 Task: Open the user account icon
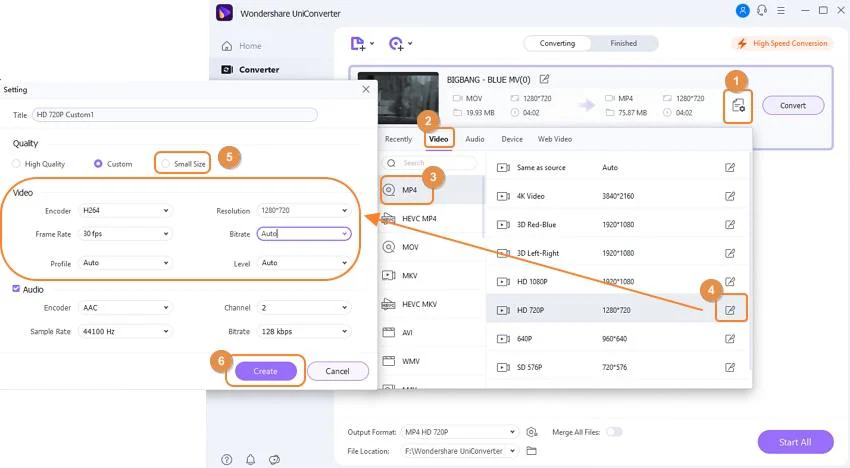[x=742, y=10]
